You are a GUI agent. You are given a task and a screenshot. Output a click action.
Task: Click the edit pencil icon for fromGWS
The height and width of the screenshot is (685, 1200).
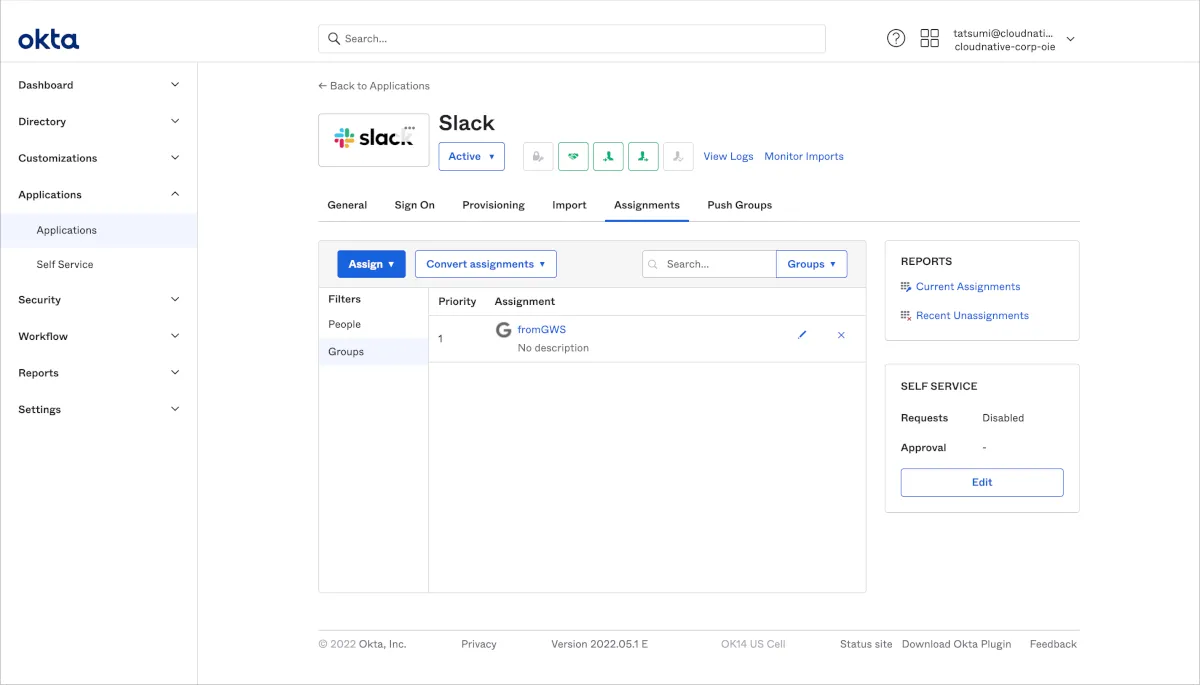(x=802, y=335)
